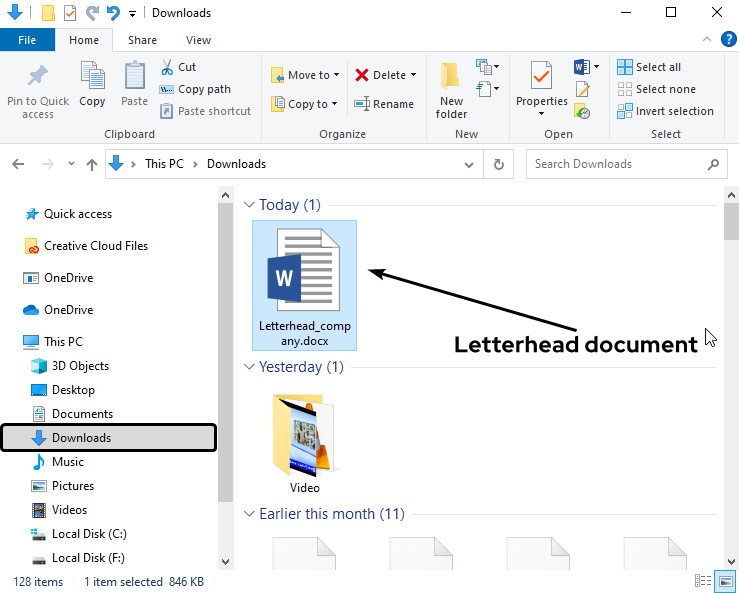Click This PC in the address bar

164,164
